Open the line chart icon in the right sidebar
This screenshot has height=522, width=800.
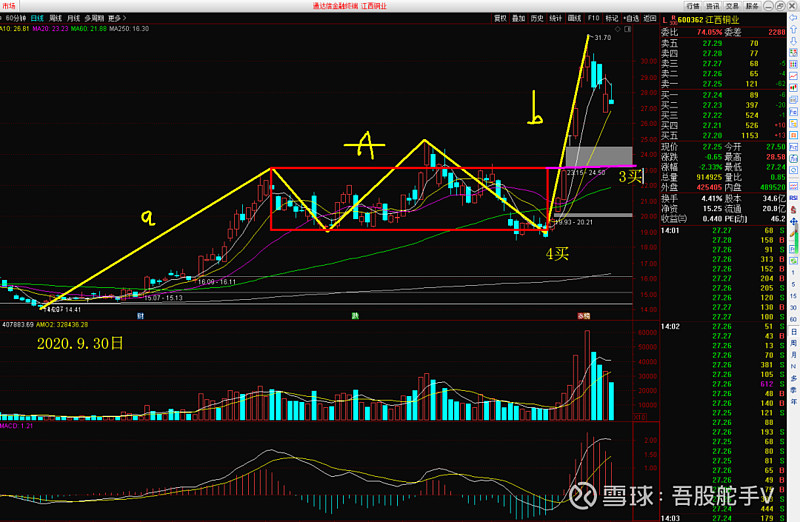tap(793, 76)
